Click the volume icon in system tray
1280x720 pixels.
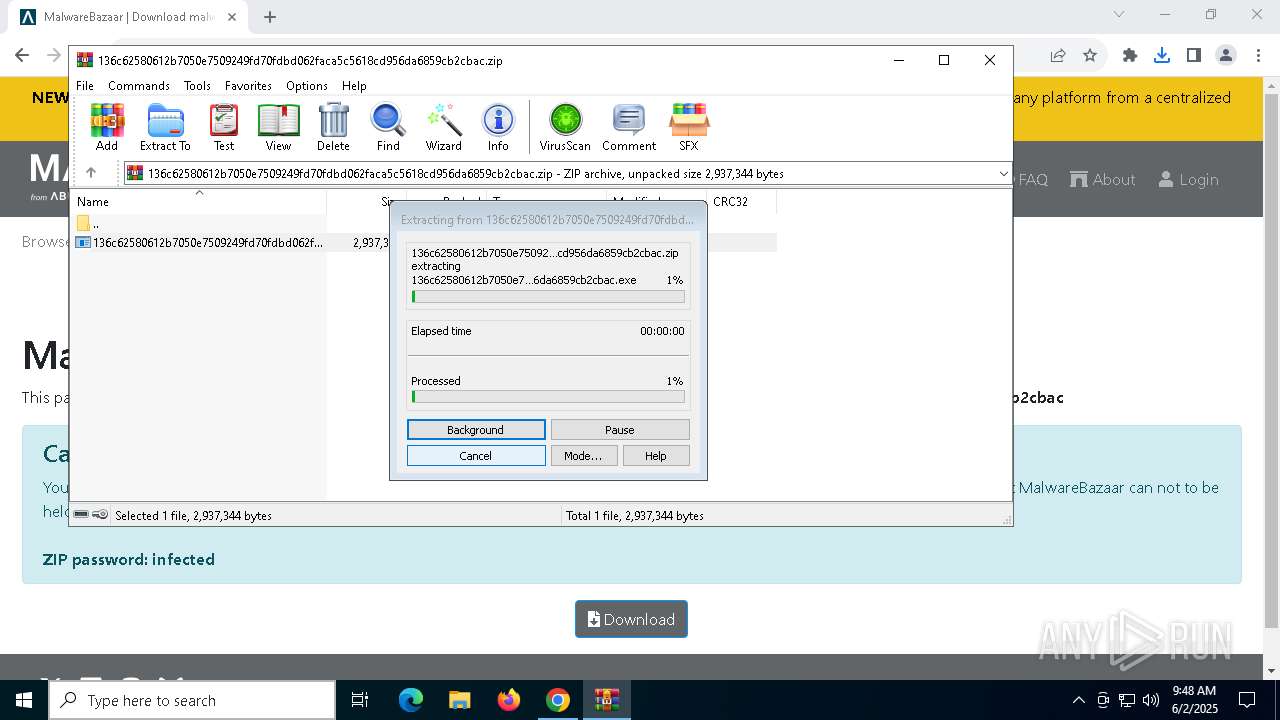point(1151,700)
